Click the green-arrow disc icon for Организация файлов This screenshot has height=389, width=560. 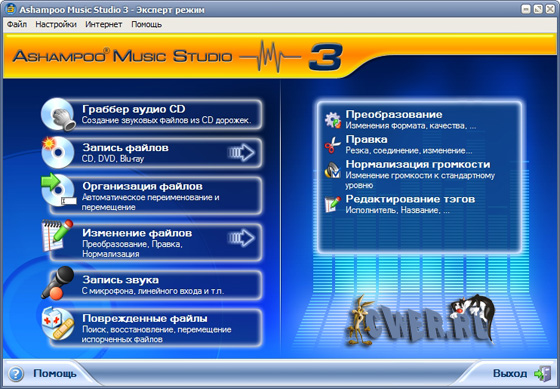pyautogui.click(x=58, y=190)
